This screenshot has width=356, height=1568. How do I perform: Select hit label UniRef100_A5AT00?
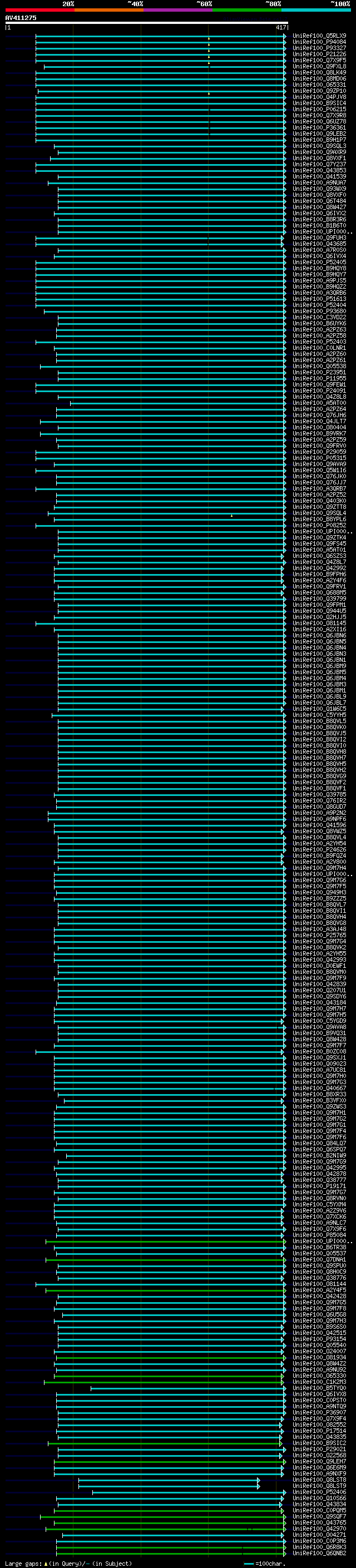pyautogui.click(x=319, y=403)
